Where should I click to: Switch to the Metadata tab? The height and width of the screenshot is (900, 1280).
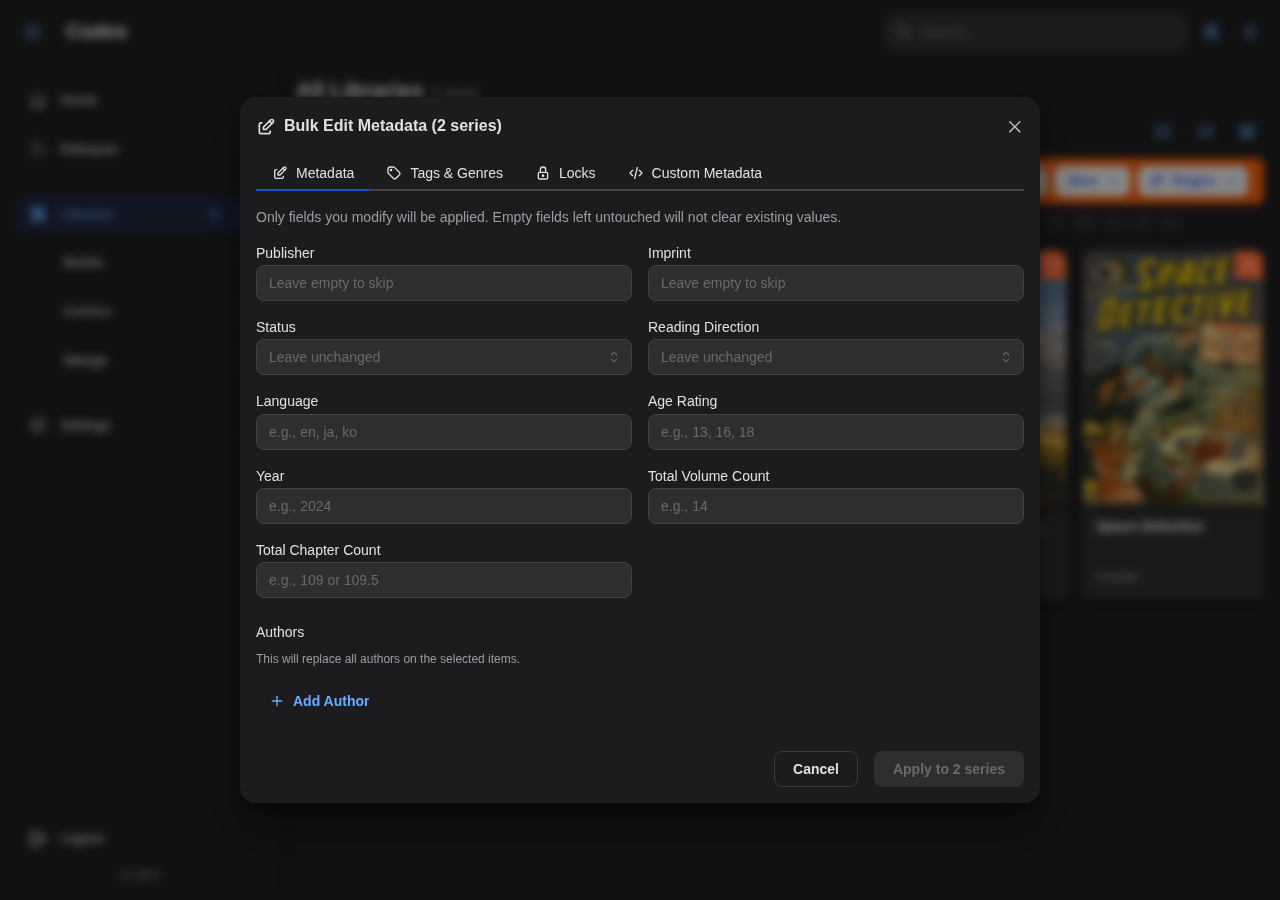(313, 173)
